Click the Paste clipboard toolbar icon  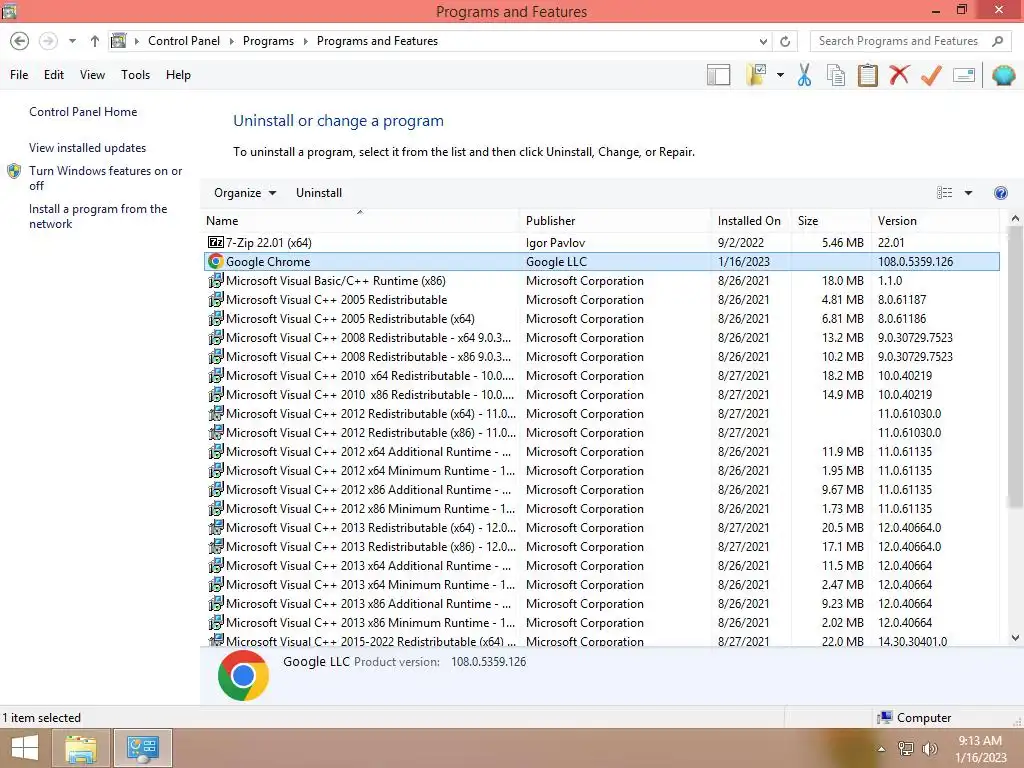click(x=867, y=75)
